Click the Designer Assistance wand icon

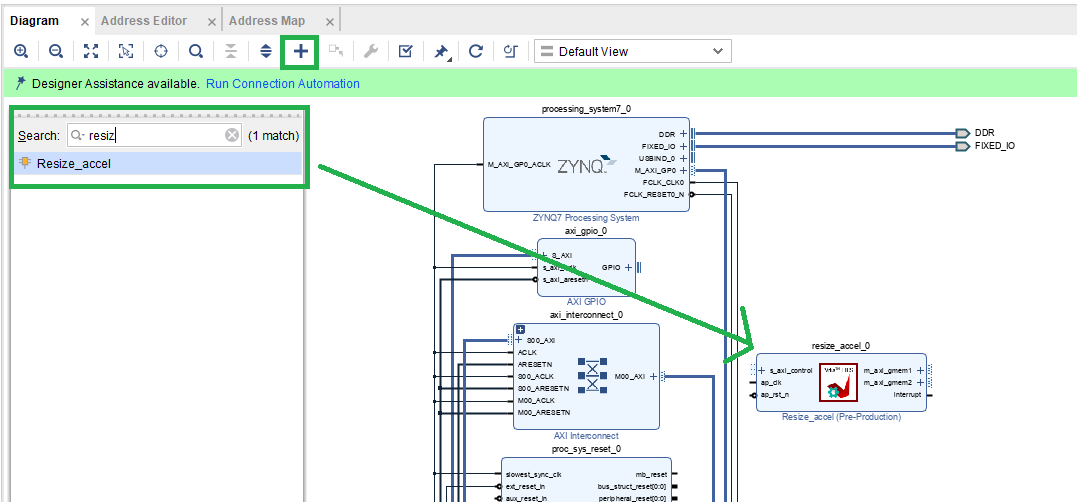pyautogui.click(x=20, y=84)
